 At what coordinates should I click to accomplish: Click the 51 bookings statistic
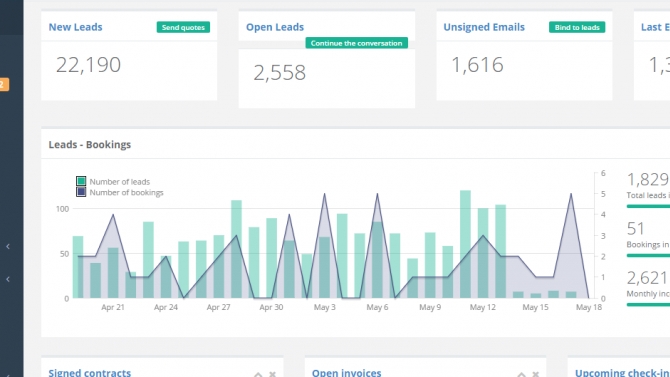pyautogui.click(x=635, y=229)
